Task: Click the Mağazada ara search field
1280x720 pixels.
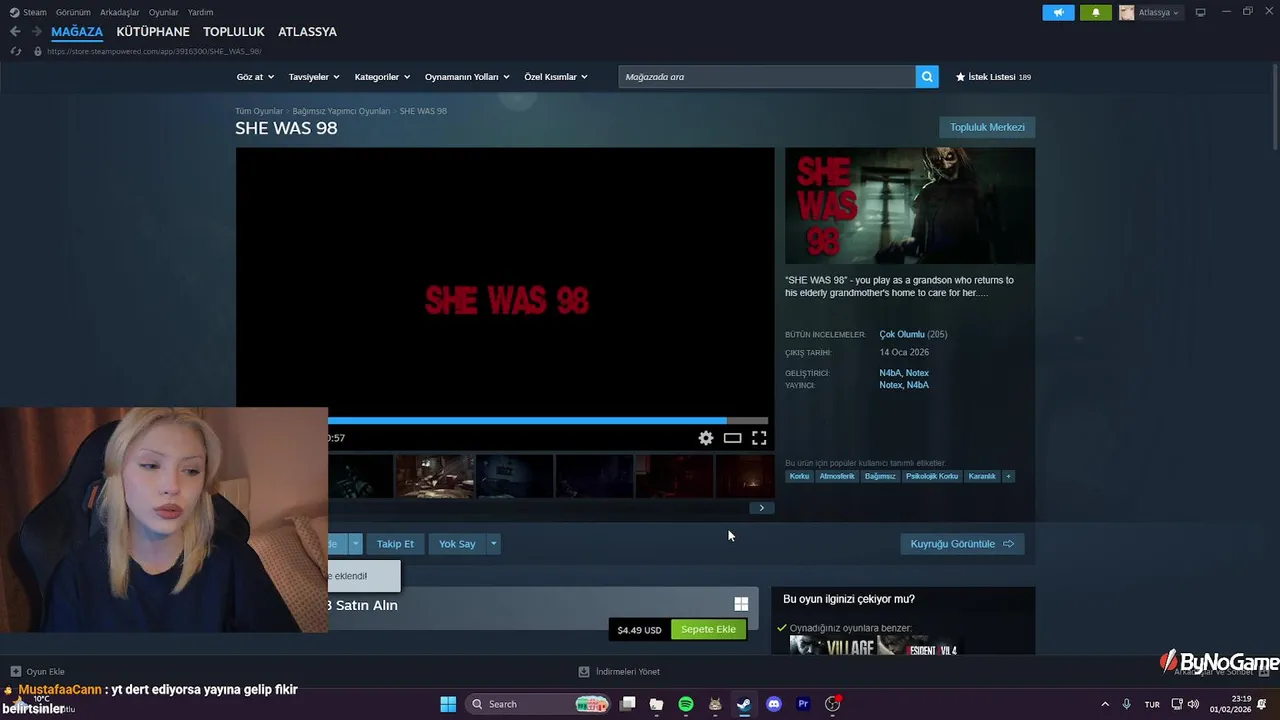Action: pos(767,77)
